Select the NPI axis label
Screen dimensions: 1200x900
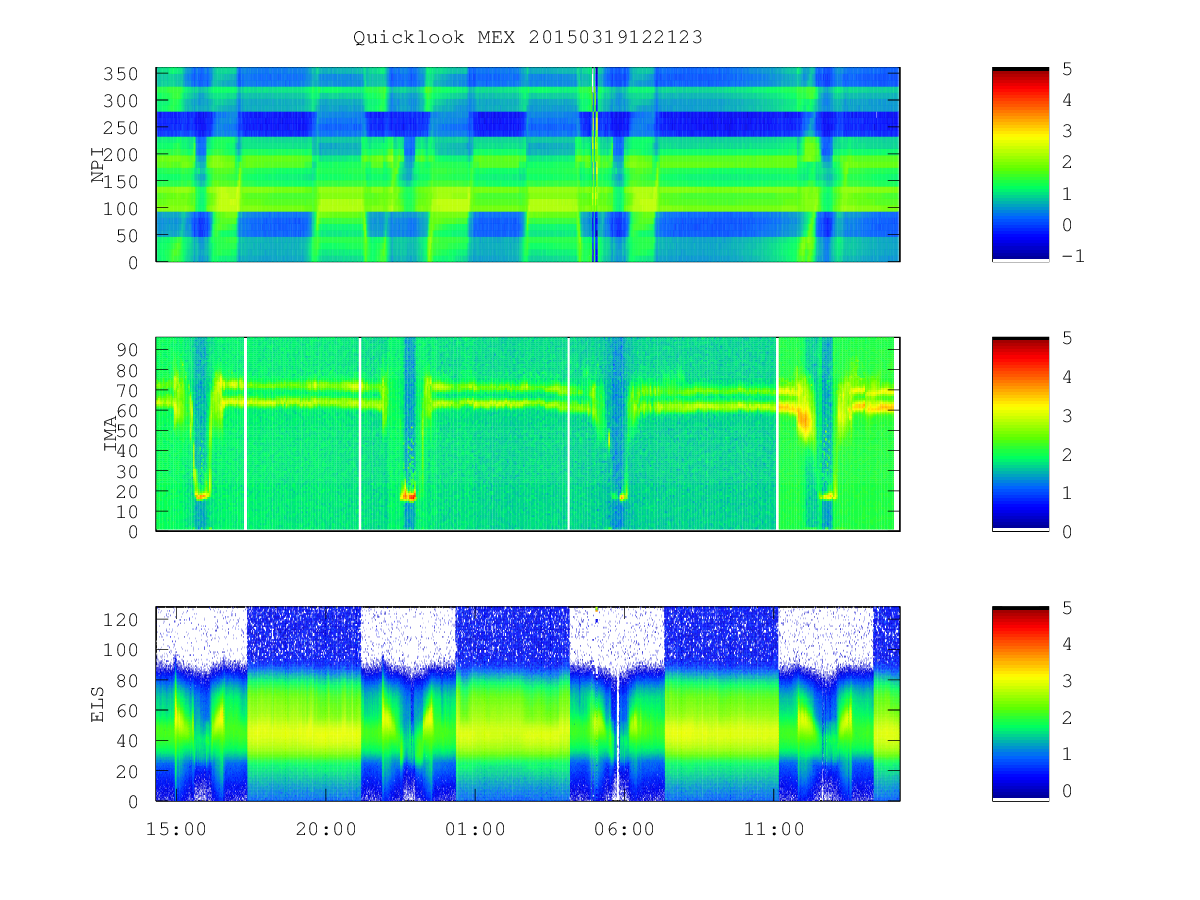tap(98, 166)
